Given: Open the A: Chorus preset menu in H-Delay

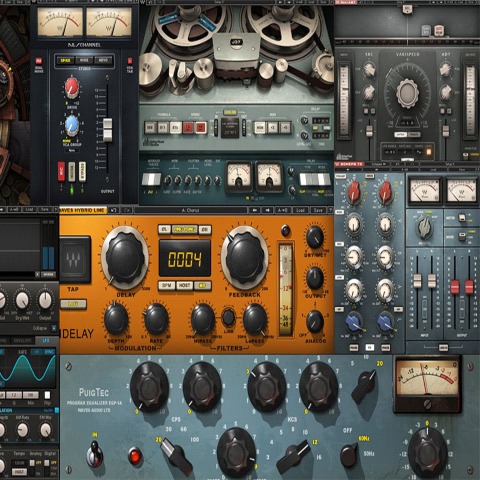Looking at the screenshot, I should [190, 210].
